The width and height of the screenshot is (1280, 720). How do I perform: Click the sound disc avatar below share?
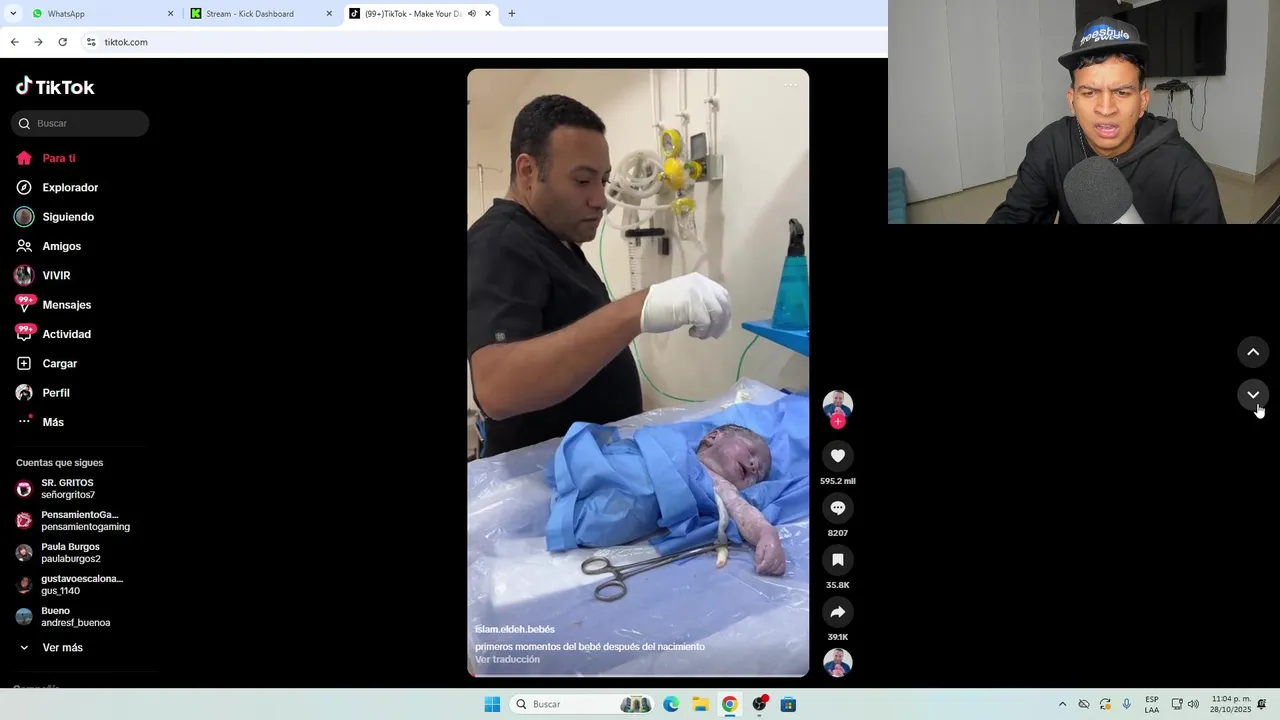838,662
